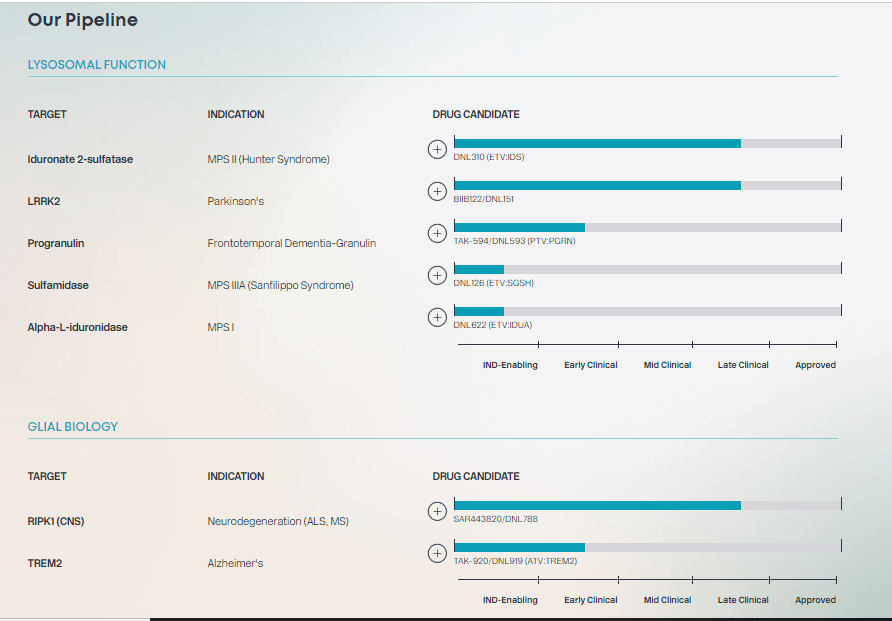Expand the BIIB122/DNL151 plus icon

click(x=437, y=192)
